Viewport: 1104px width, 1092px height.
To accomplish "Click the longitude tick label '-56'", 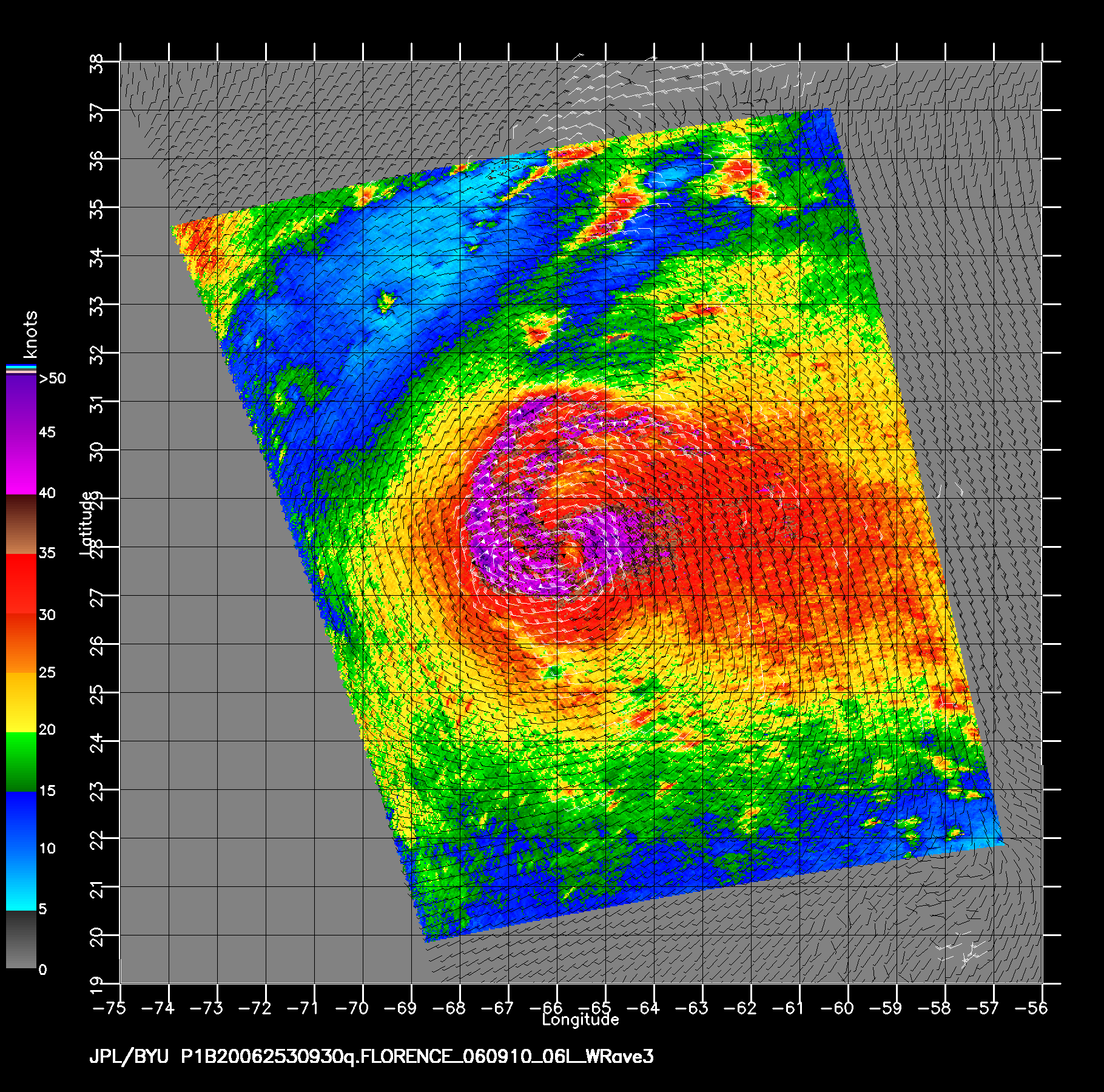I will point(1031,1008).
